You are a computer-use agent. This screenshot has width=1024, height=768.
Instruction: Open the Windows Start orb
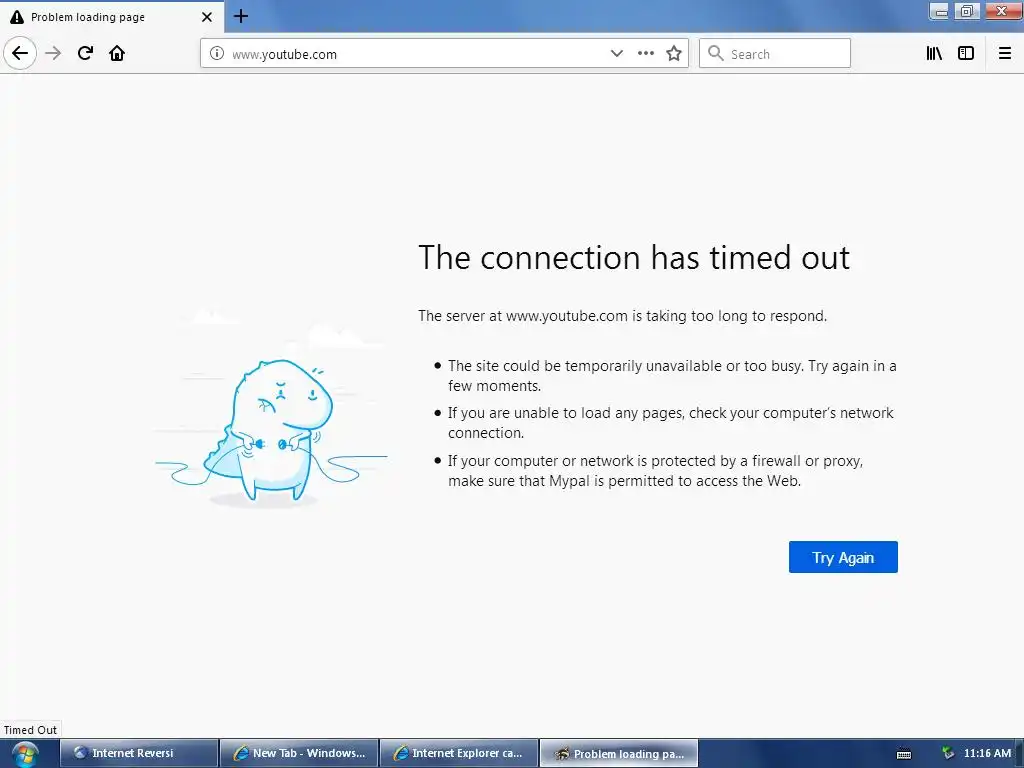click(25, 754)
